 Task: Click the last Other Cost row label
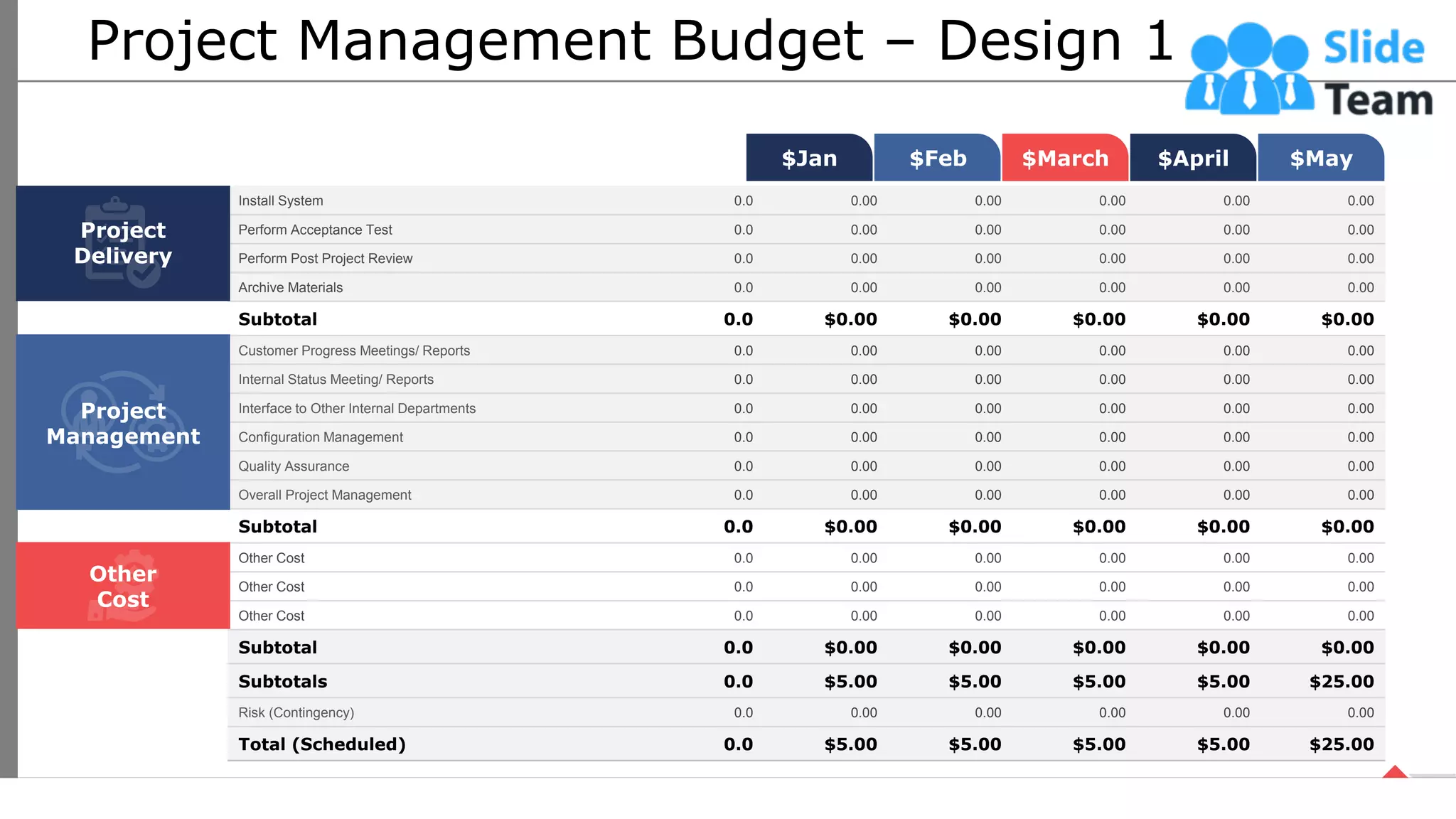click(271, 616)
